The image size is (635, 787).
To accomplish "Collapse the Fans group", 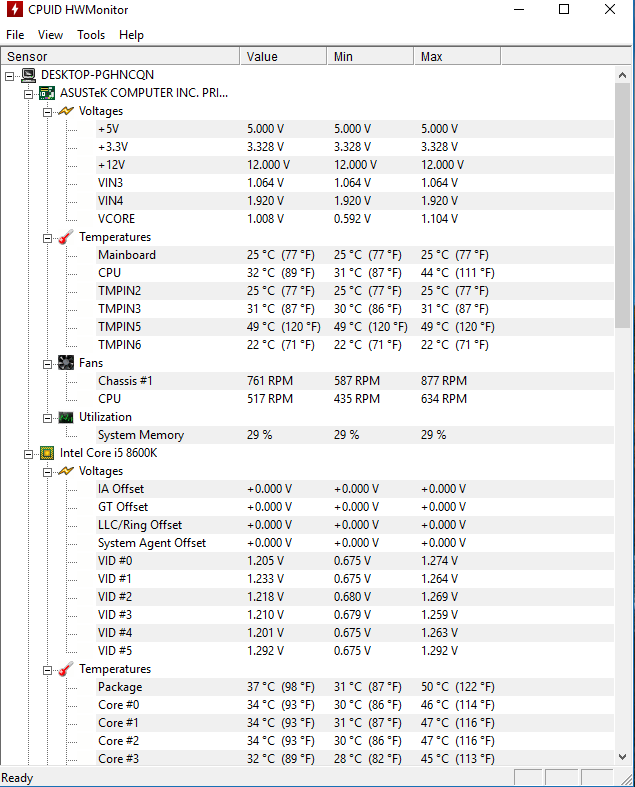I will 48,364.
